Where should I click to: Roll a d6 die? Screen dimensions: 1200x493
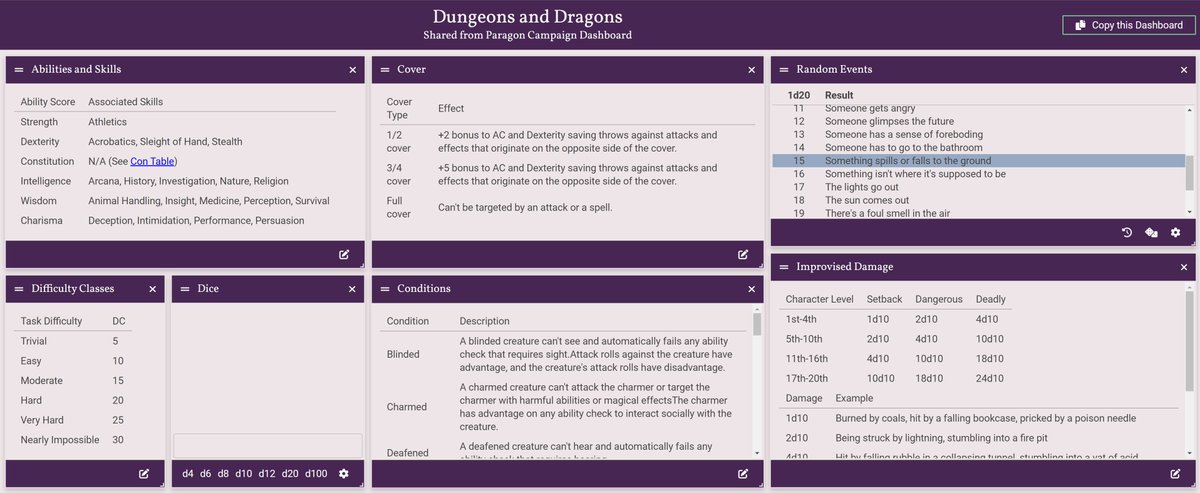(x=205, y=473)
